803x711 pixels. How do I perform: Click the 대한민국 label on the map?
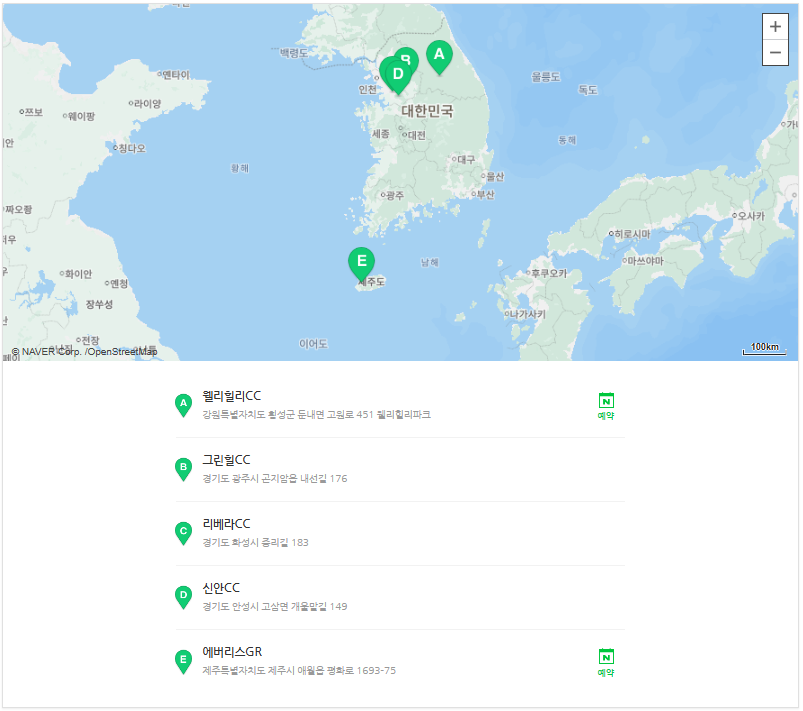[x=427, y=111]
